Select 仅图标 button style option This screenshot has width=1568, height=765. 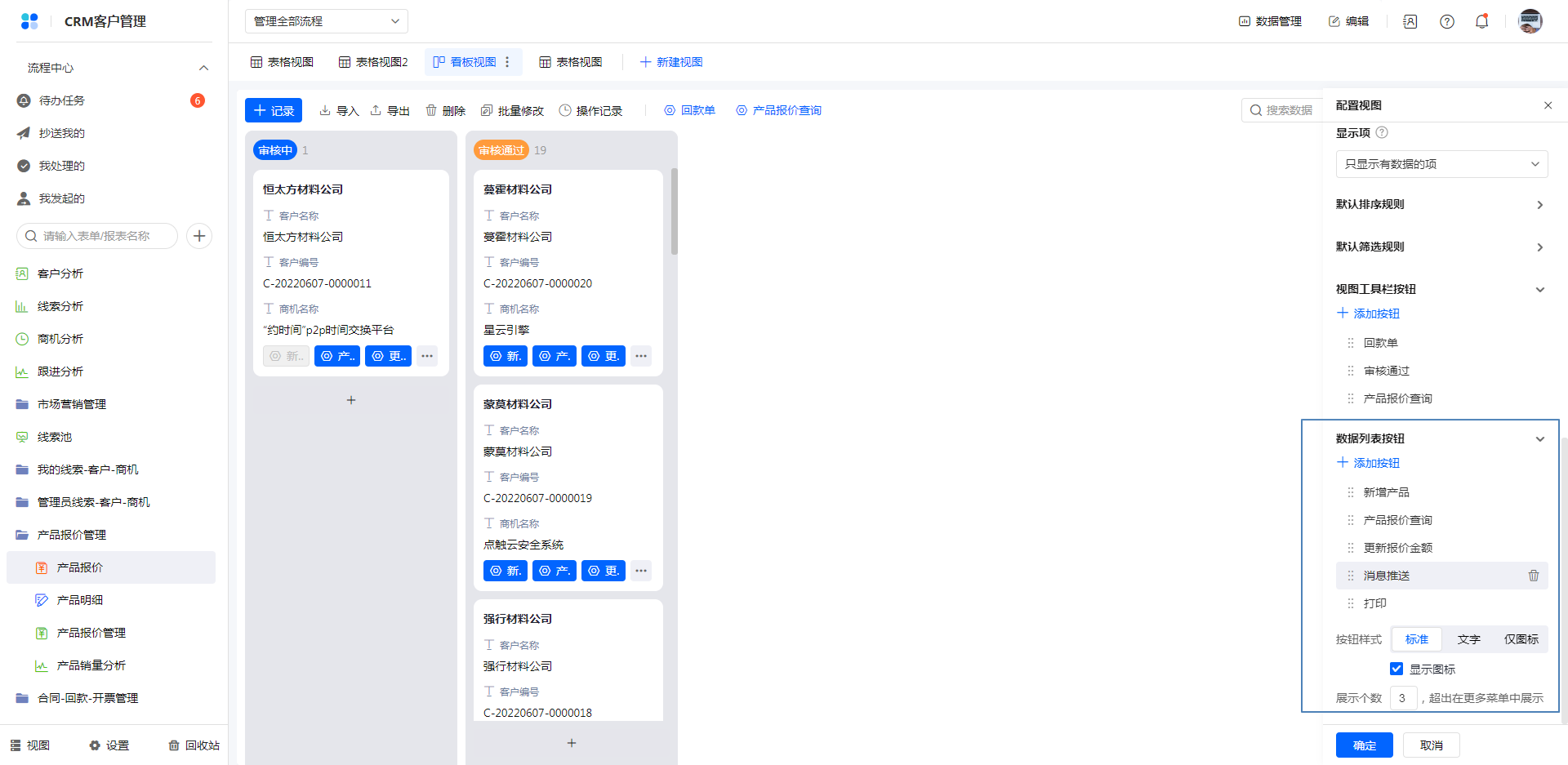point(1521,639)
